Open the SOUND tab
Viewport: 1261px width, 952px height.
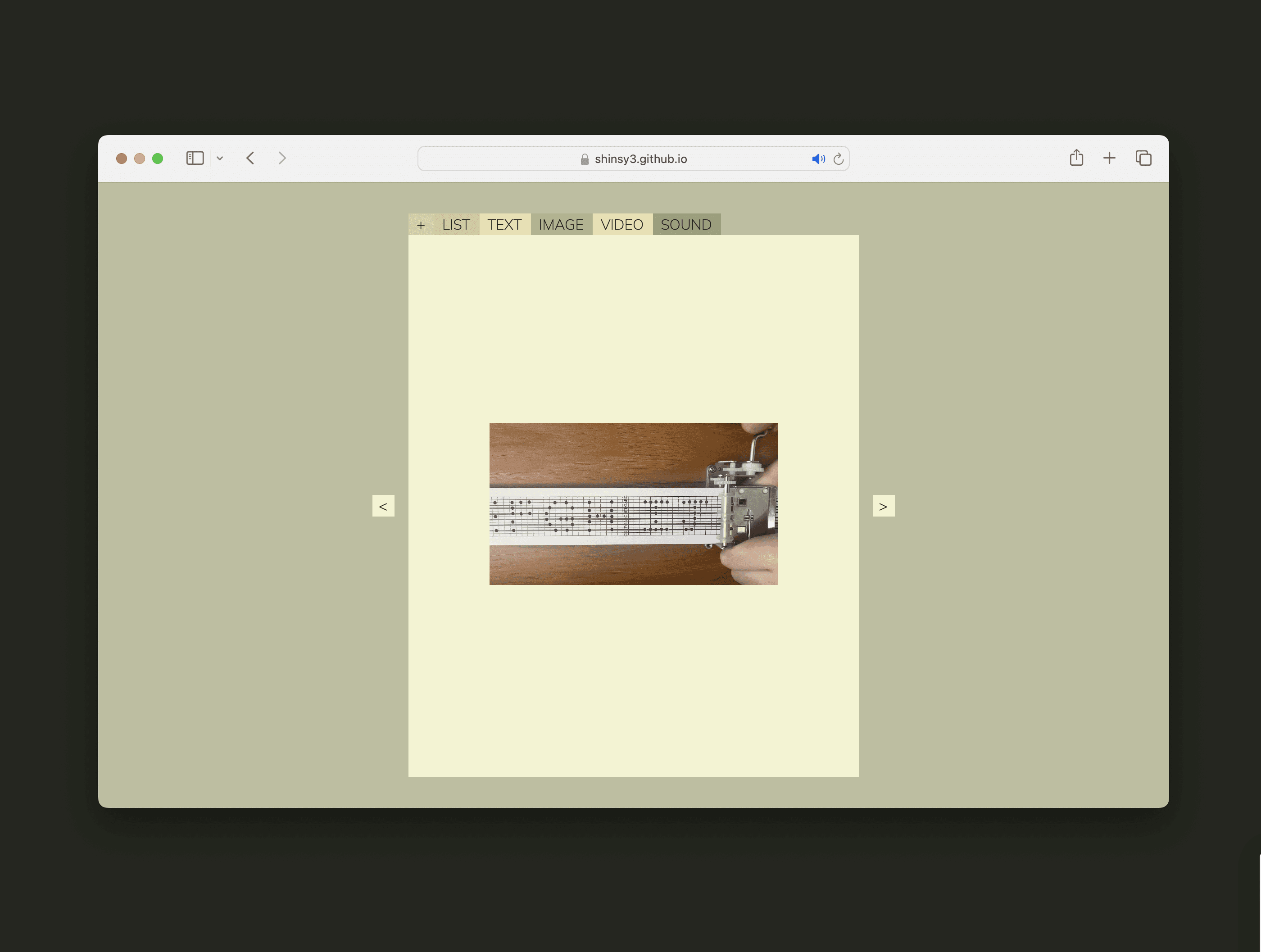point(686,225)
